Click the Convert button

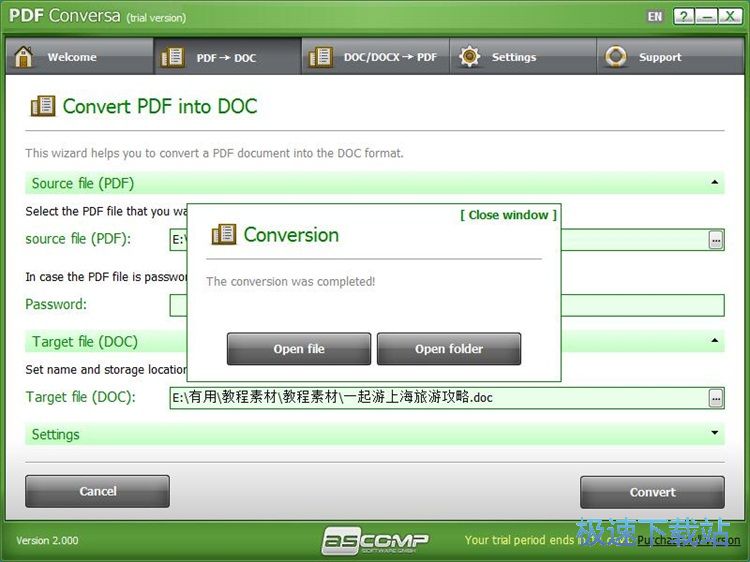pyautogui.click(x=652, y=492)
